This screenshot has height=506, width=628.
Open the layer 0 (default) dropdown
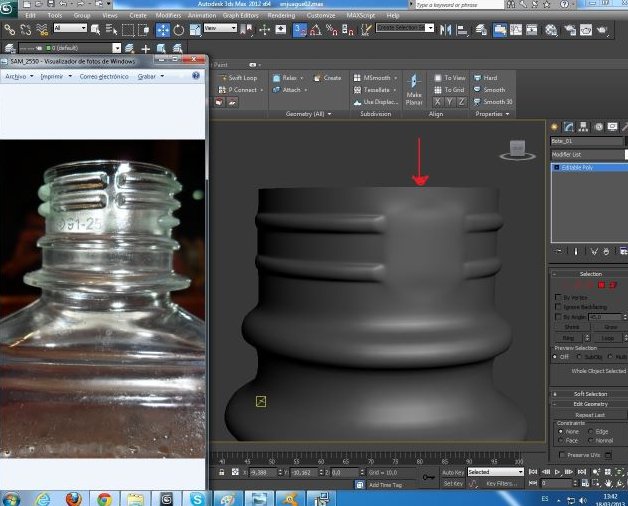click(x=70, y=48)
